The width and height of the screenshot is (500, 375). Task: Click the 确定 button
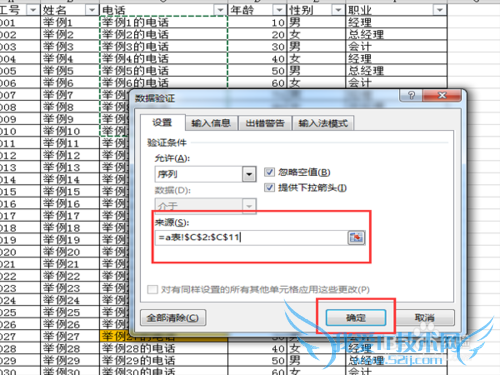tap(356, 317)
